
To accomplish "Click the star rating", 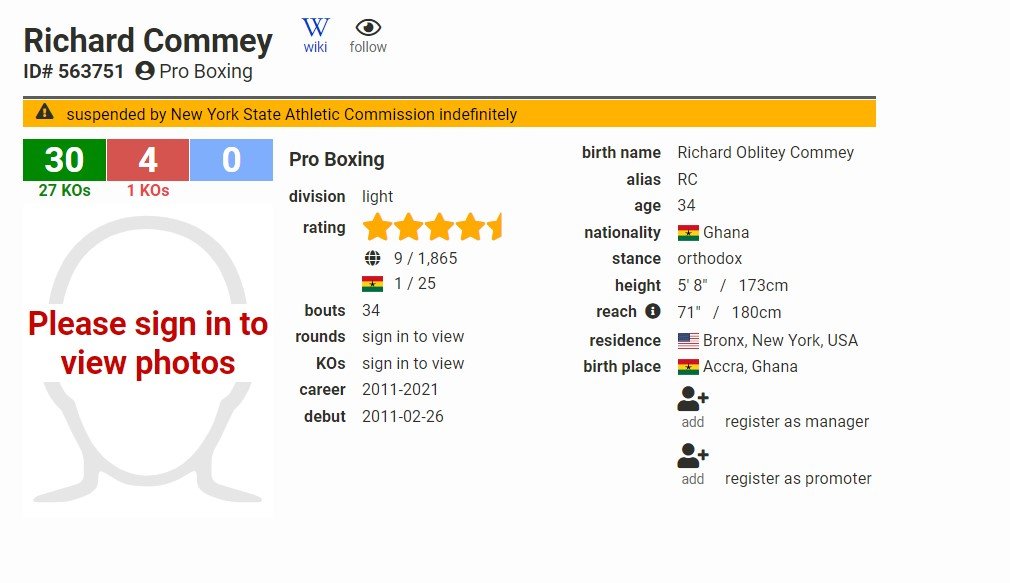I will pyautogui.click(x=432, y=227).
